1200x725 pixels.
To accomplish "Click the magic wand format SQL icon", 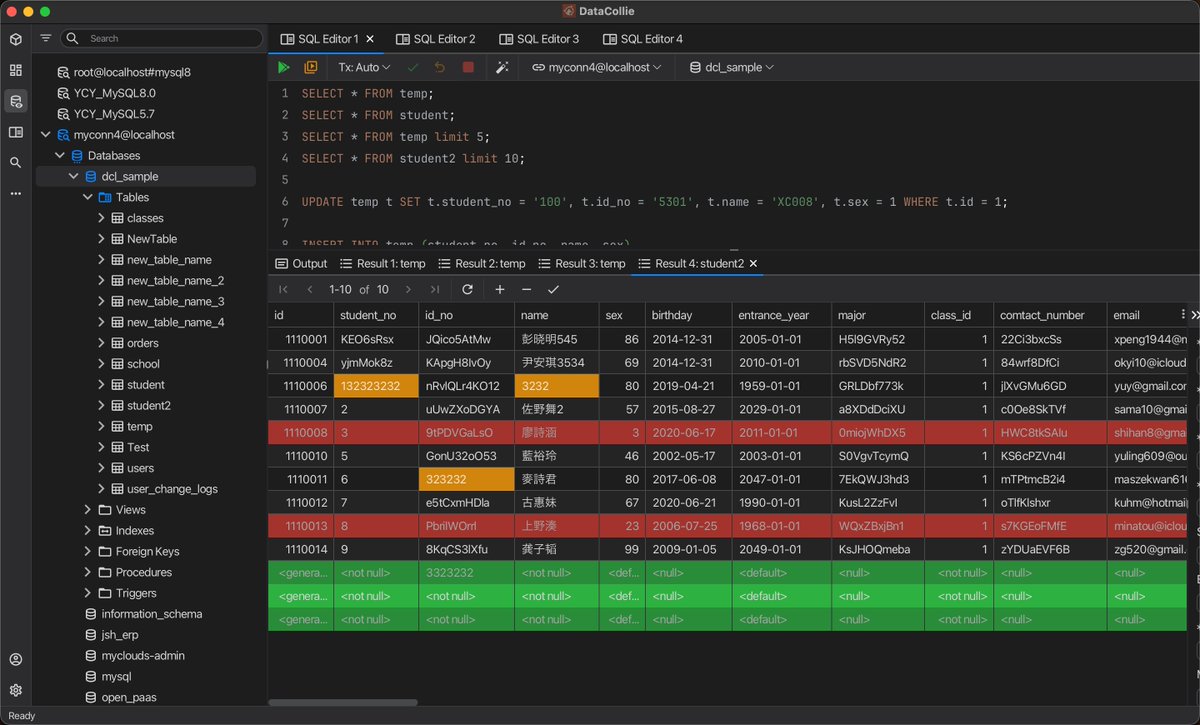I will [503, 67].
